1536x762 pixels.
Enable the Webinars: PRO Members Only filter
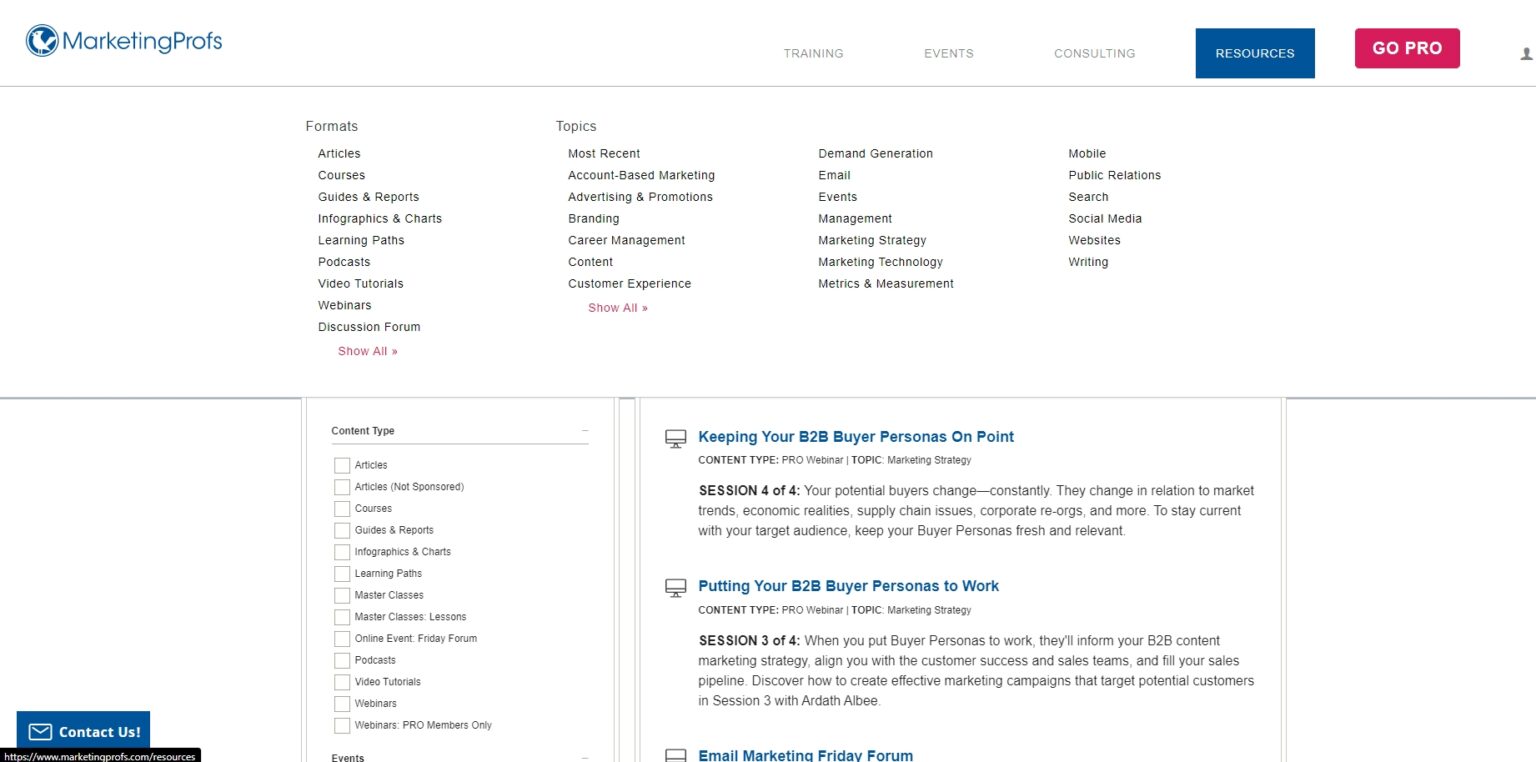pos(342,725)
